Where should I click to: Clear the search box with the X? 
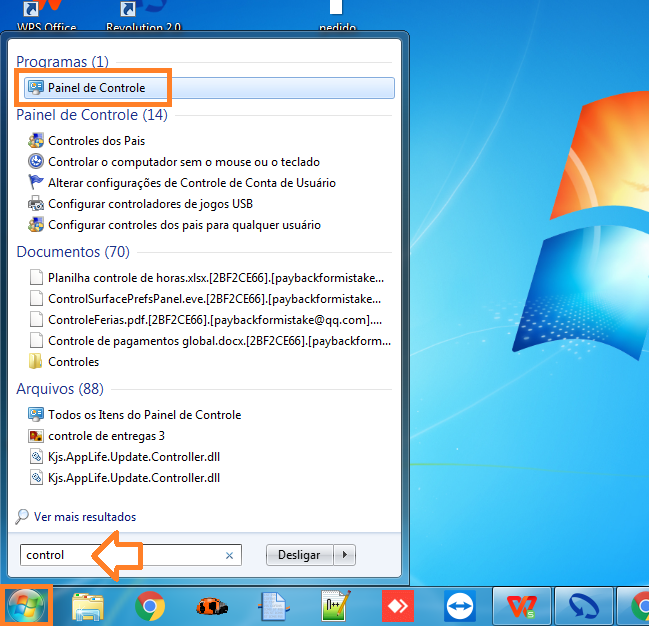pos(229,556)
